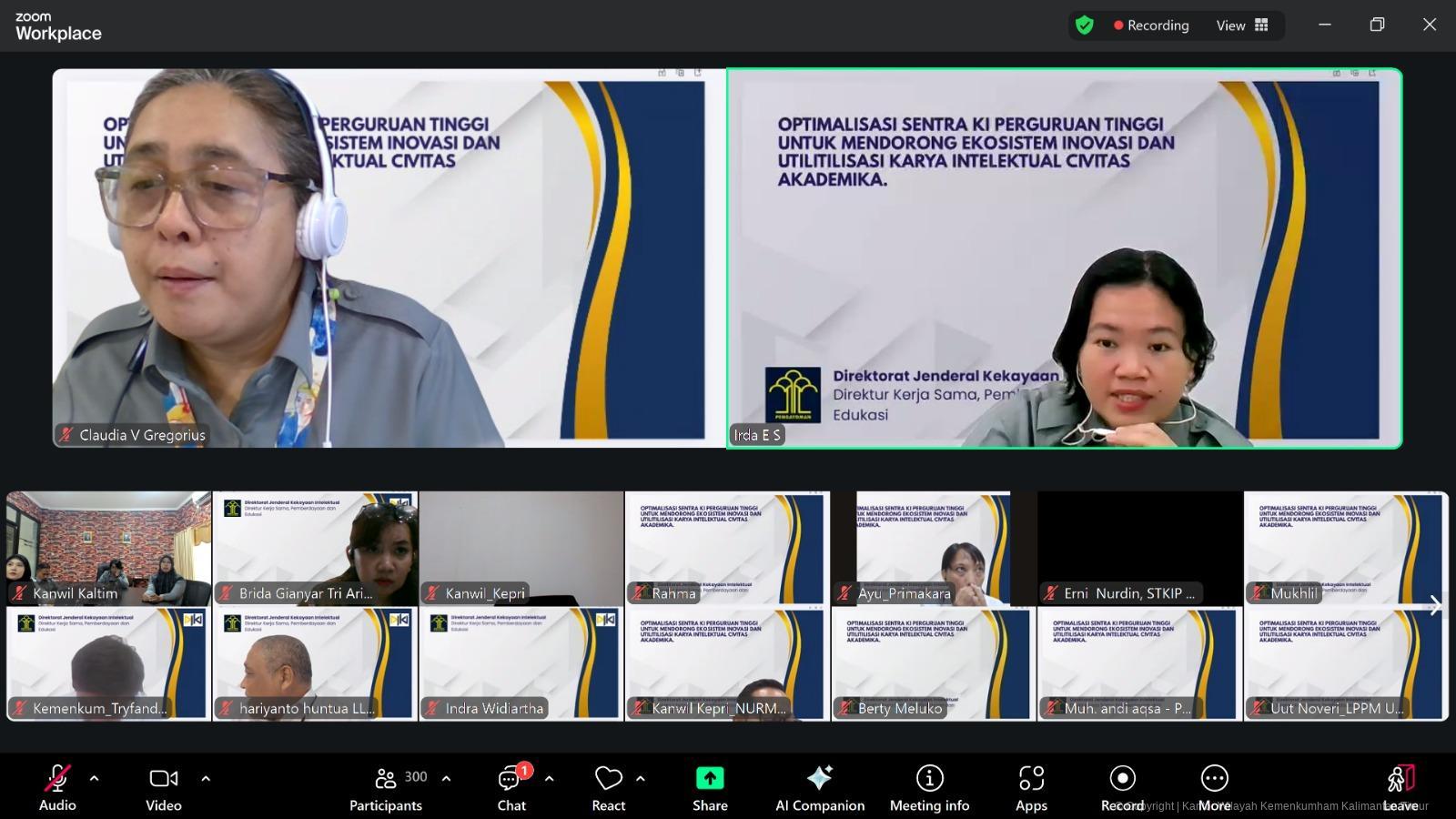Click the green encryption shield icon
Screen dimensions: 1456x819
coord(1084,25)
